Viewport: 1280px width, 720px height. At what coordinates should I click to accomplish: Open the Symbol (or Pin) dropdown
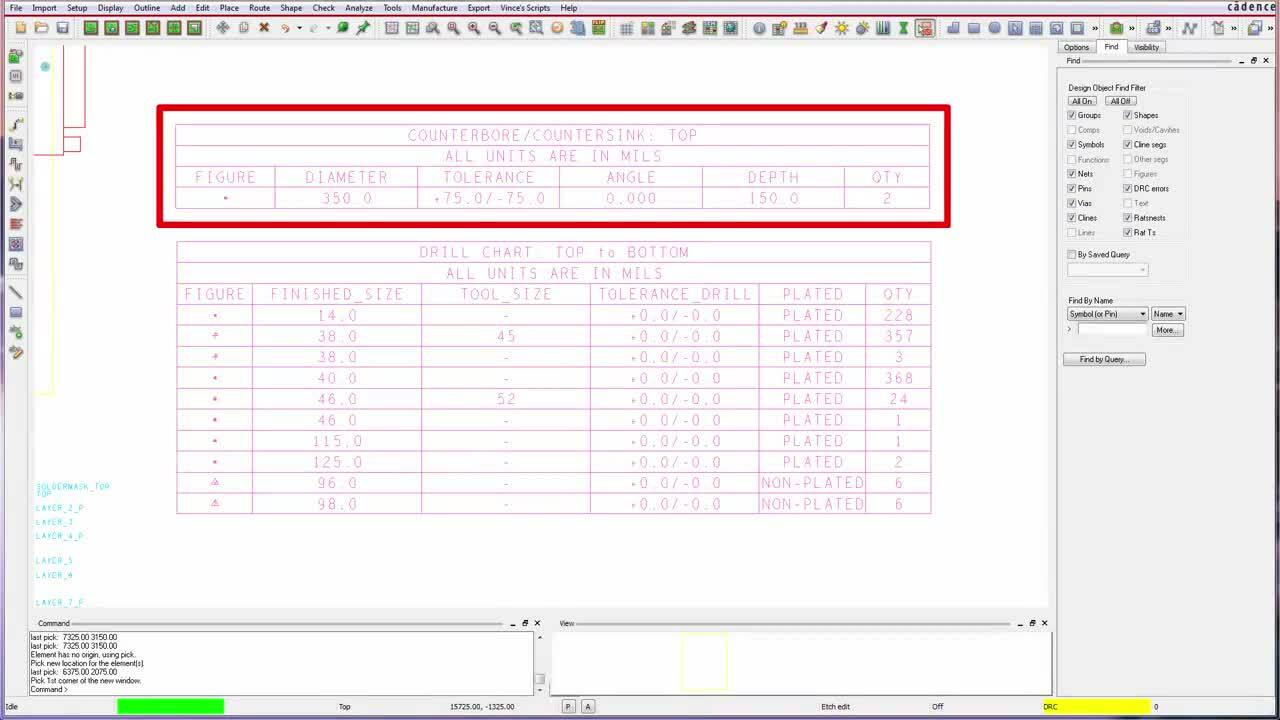tap(1108, 314)
